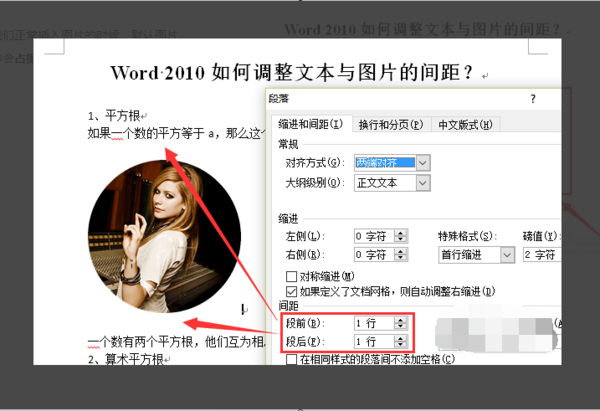This screenshot has height=411, width=600.
Task: Select the circular portrait picture in the document
Action: [165, 236]
